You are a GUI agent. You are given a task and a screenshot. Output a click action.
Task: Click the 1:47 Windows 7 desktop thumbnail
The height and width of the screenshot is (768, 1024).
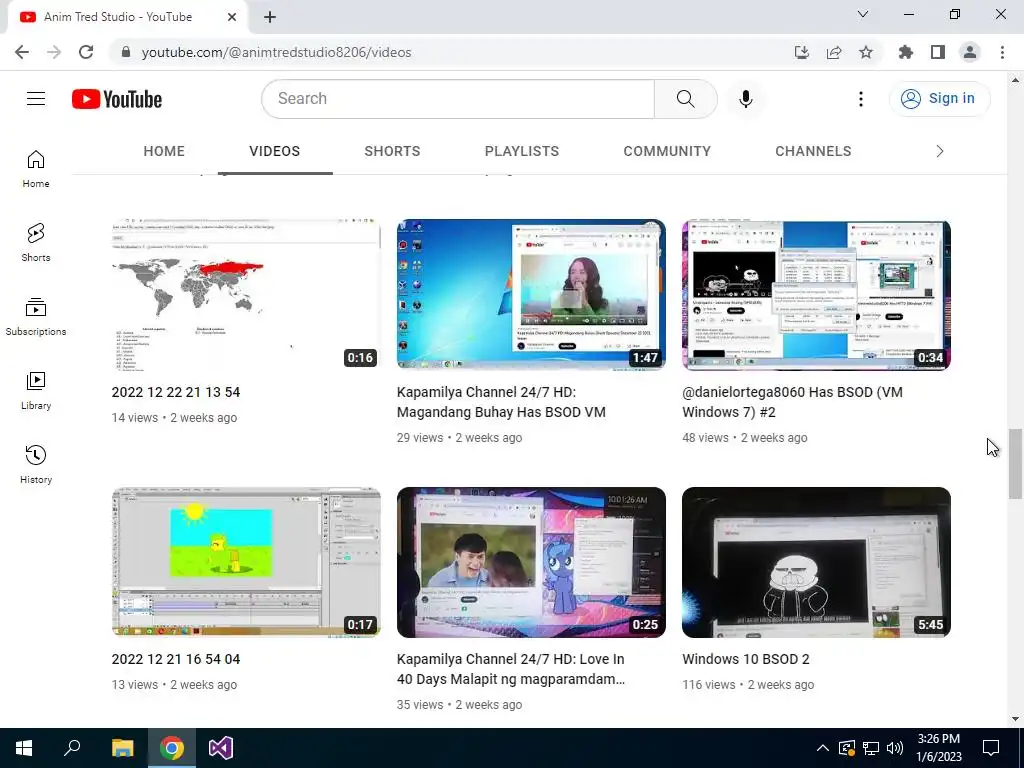pos(531,295)
